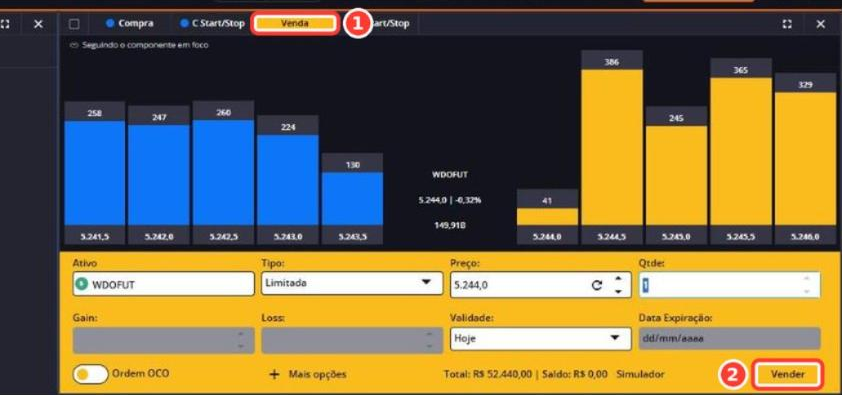Click the Vender button
842x395 pixels.
point(788,374)
